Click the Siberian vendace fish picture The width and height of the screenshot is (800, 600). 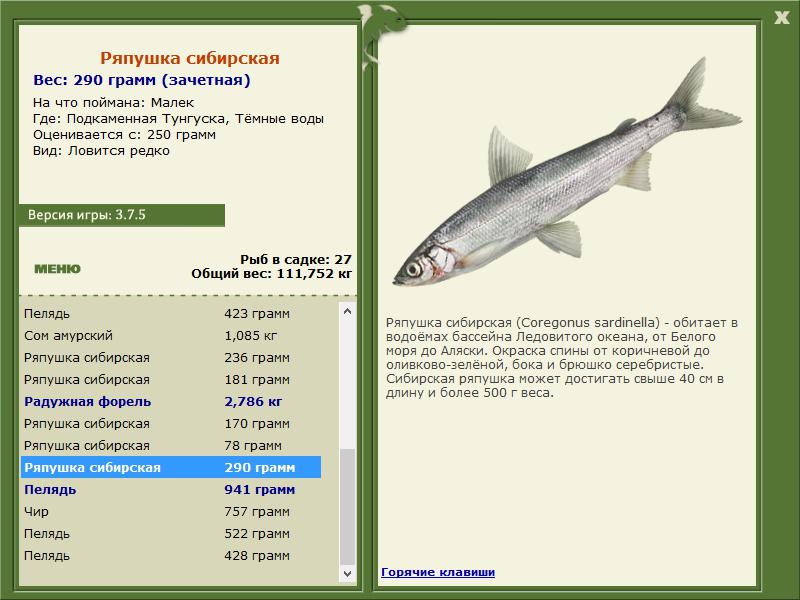pos(566,171)
